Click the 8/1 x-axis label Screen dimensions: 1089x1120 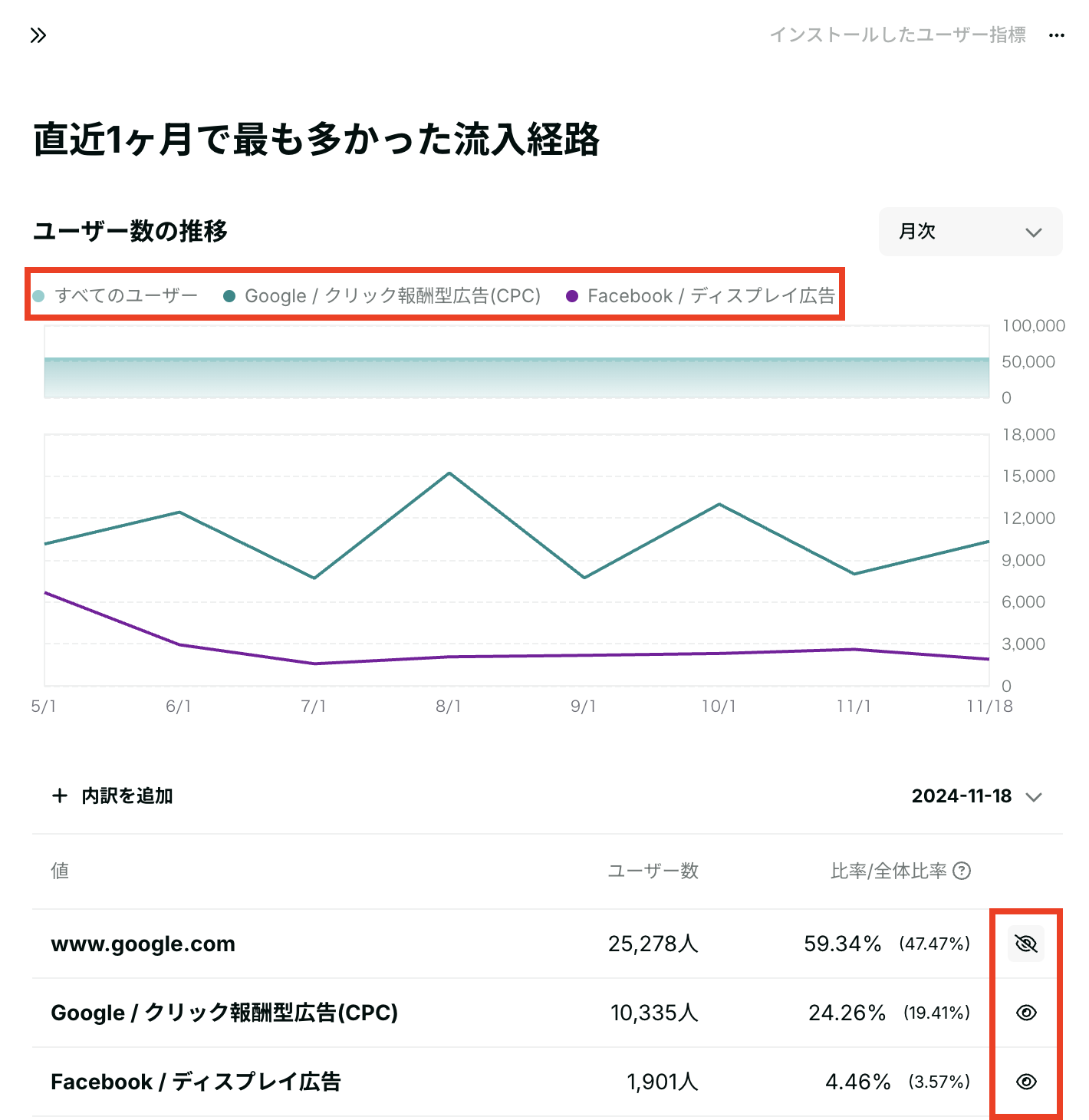pos(449,707)
